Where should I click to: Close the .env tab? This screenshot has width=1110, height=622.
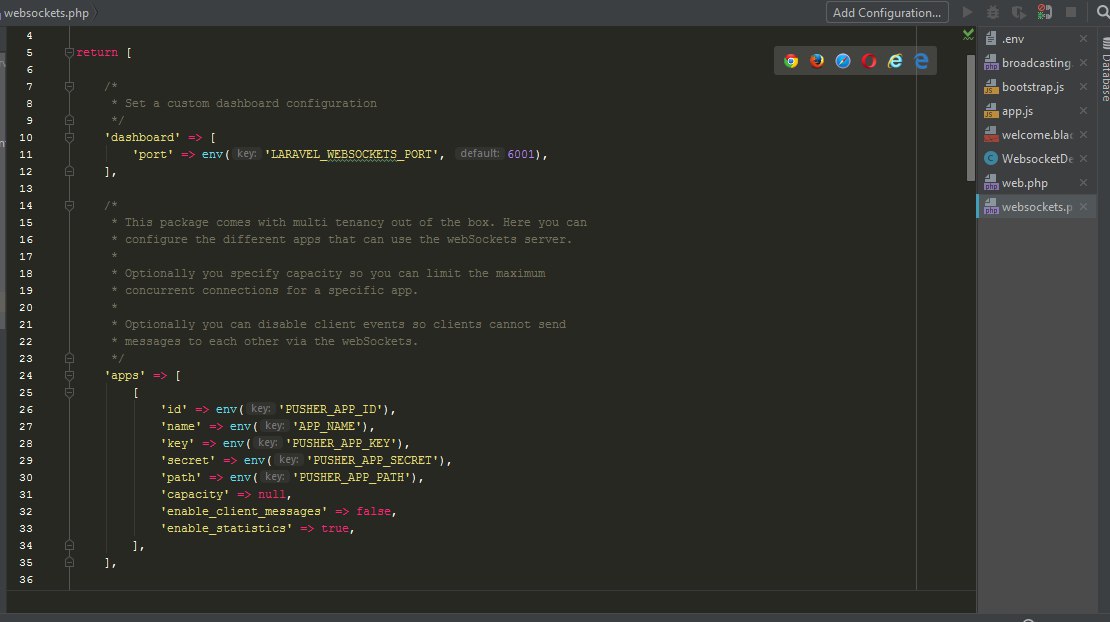point(1083,39)
